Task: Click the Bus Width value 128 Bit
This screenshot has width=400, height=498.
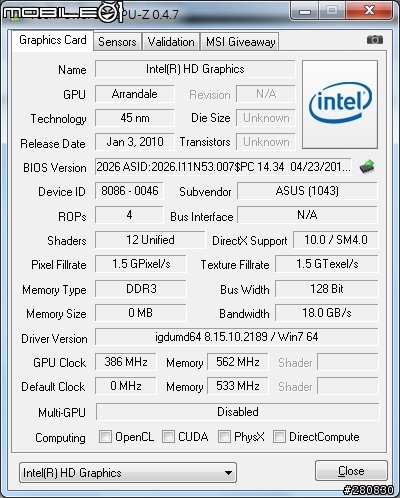Action: [327, 289]
